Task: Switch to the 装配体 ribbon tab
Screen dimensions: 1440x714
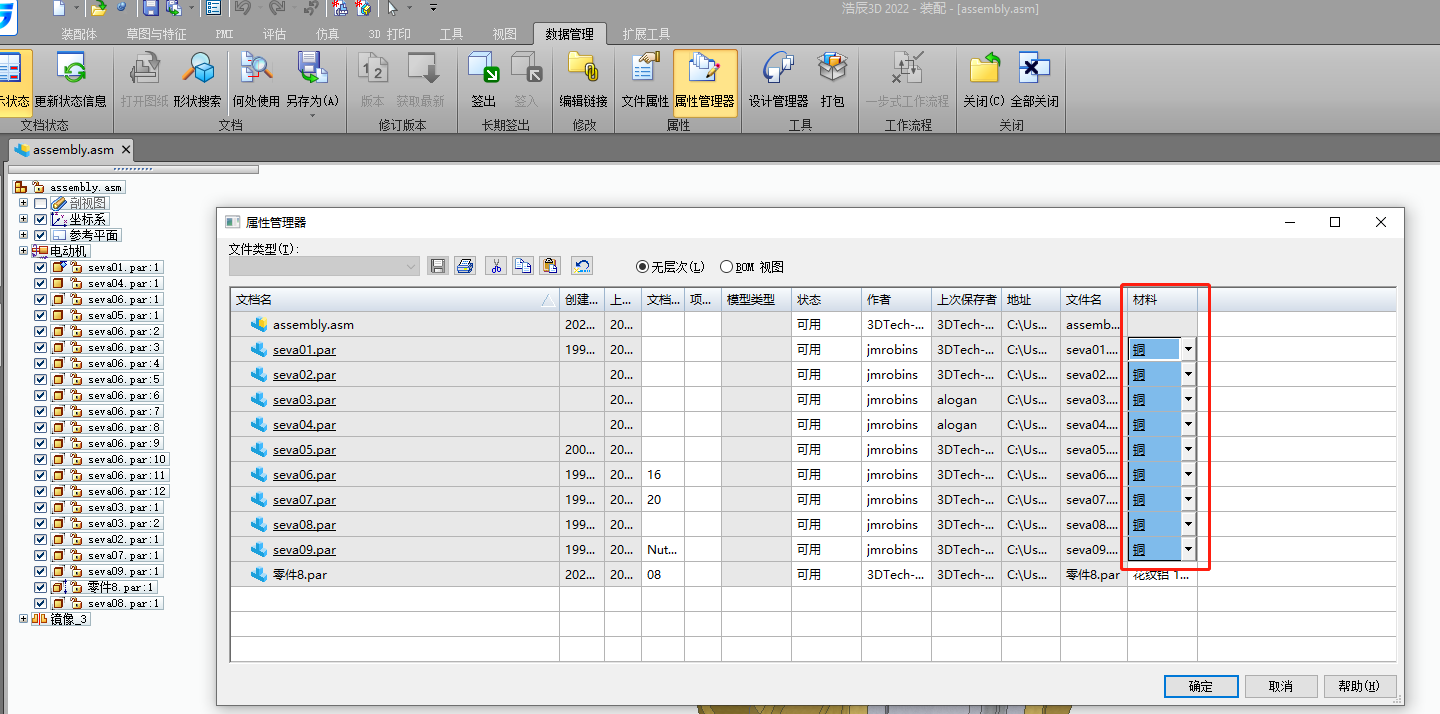Action: (x=79, y=34)
